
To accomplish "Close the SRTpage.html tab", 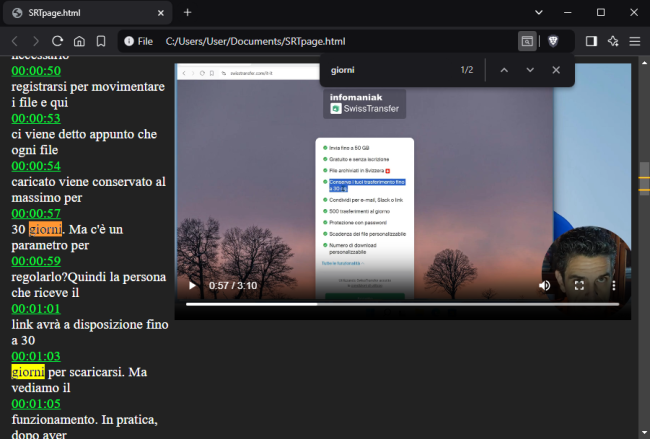I will point(161,13).
